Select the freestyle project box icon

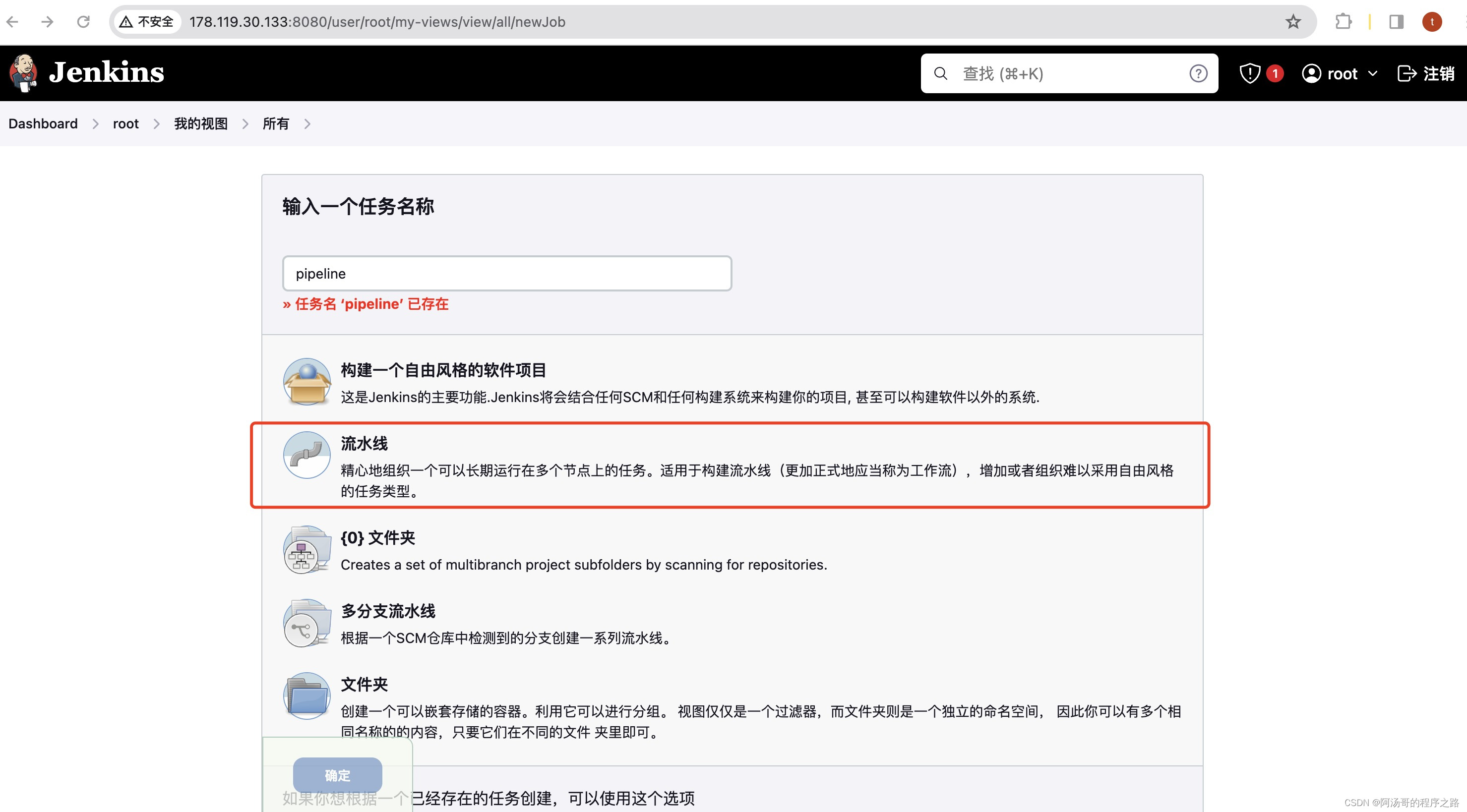coord(307,382)
